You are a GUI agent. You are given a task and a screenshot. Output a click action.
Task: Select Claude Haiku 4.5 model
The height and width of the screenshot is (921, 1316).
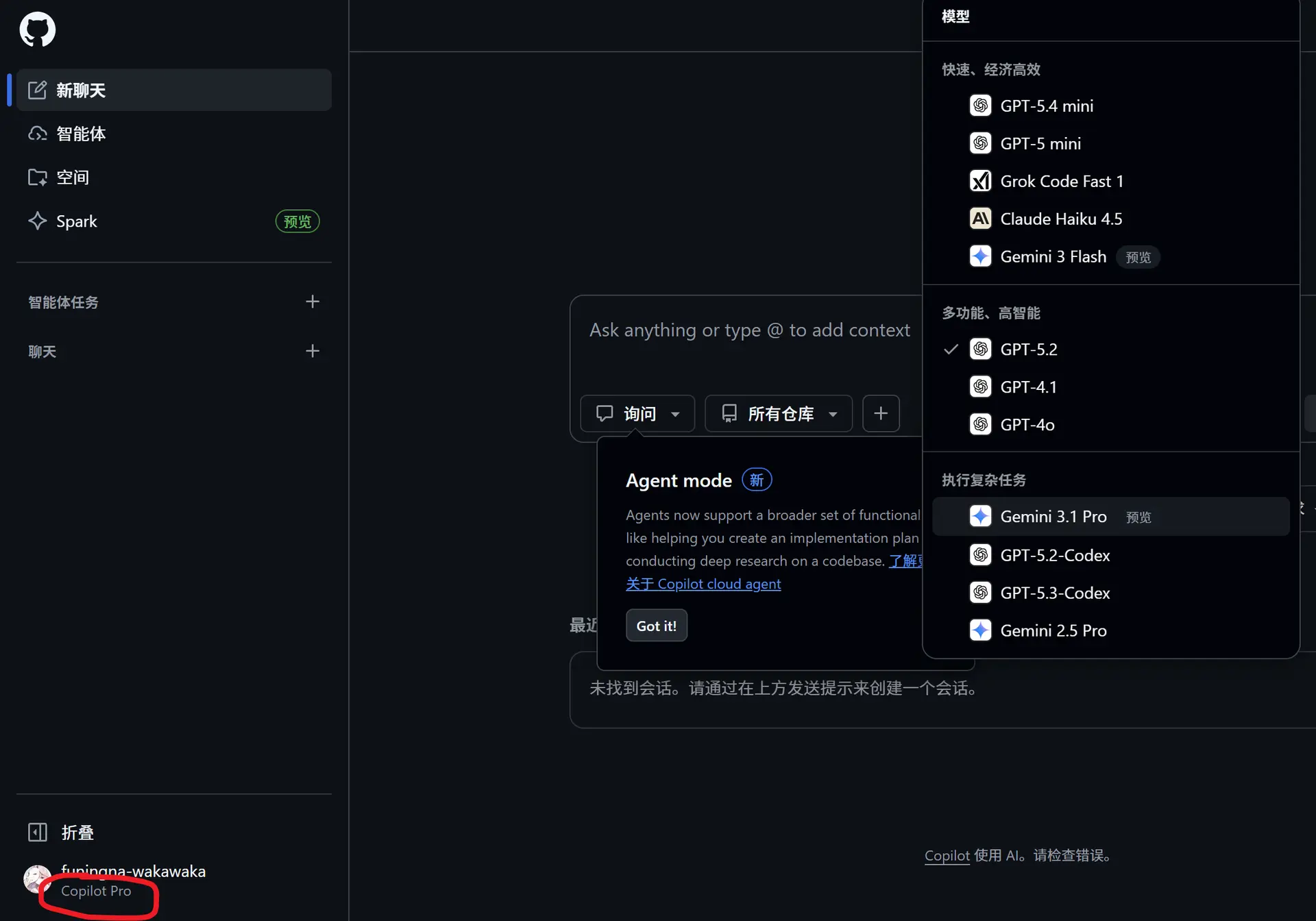(x=1111, y=219)
